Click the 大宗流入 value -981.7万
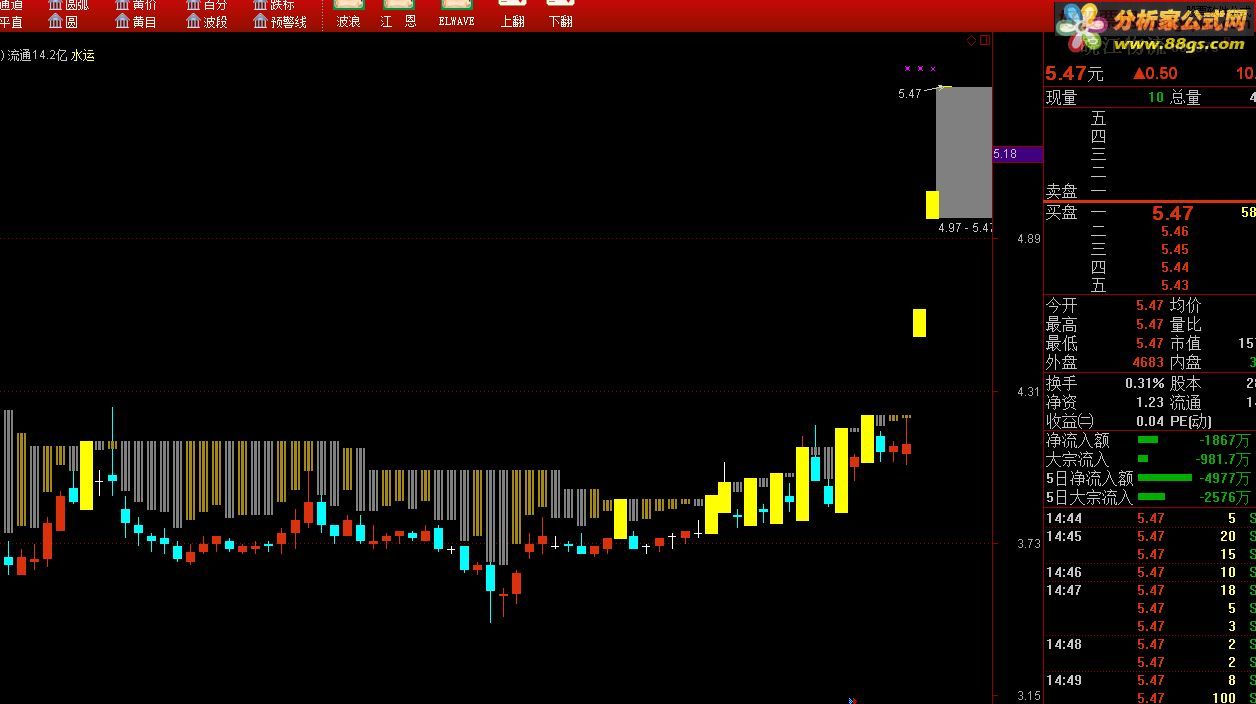 (x=1222, y=460)
